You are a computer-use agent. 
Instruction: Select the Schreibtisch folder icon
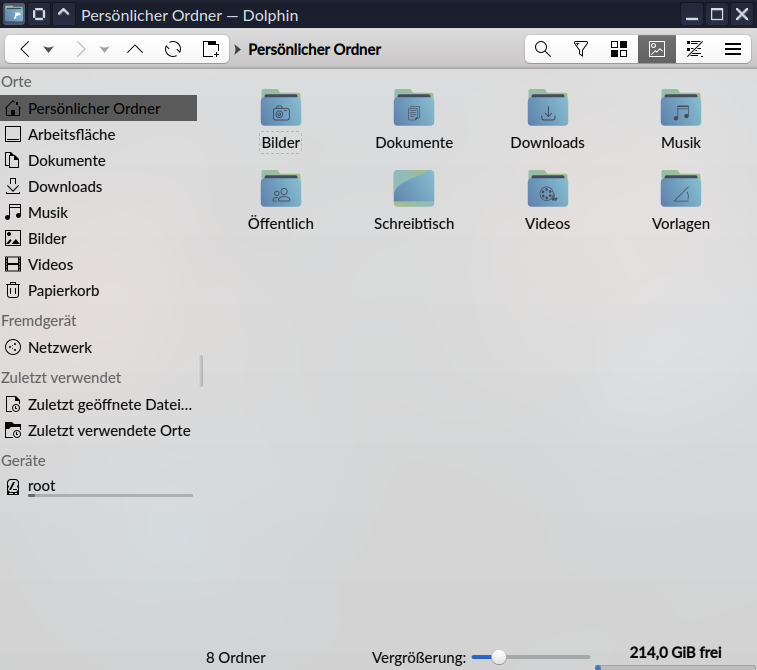tap(414, 189)
